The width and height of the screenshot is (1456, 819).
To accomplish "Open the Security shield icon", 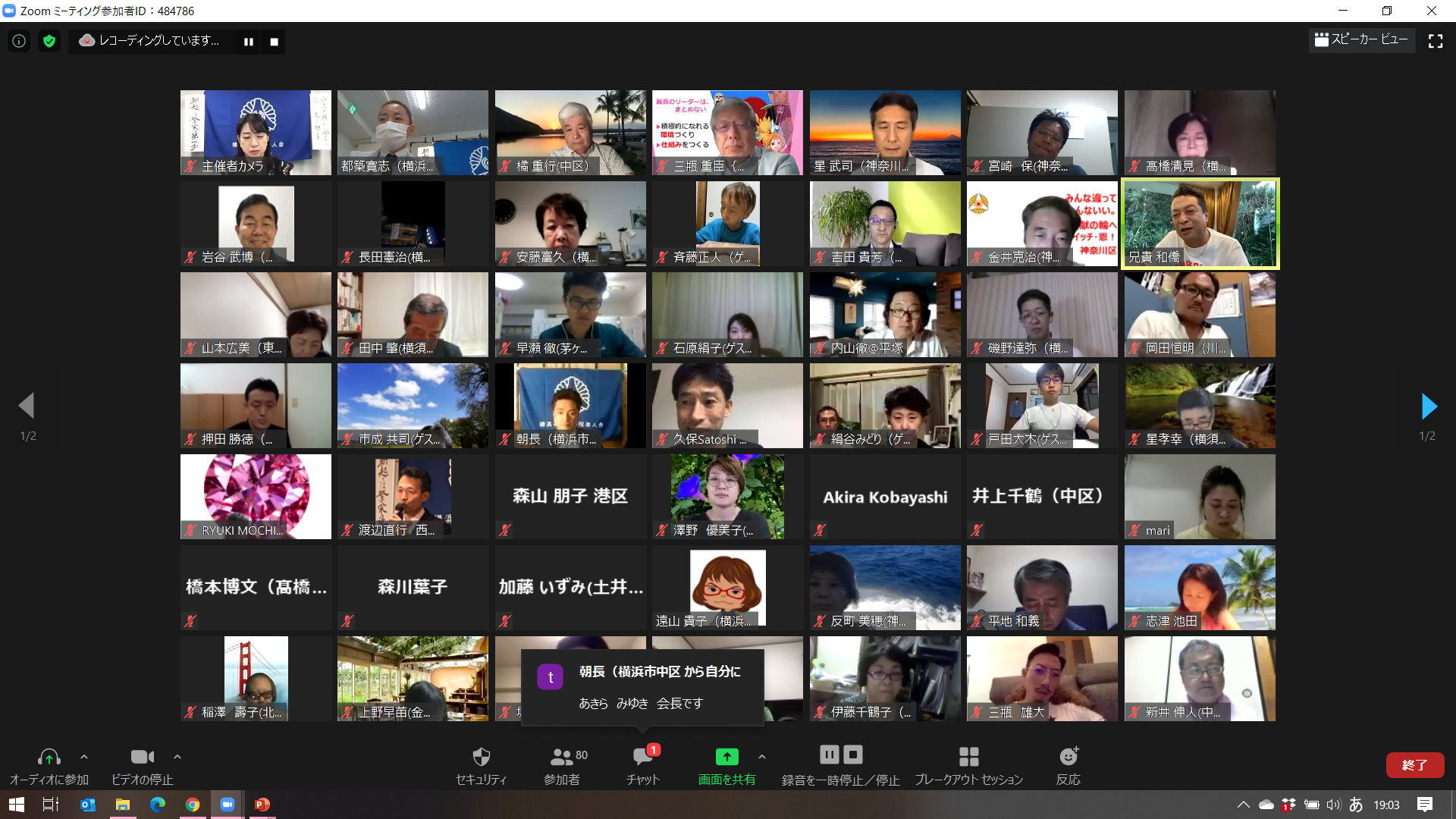I will 481,757.
